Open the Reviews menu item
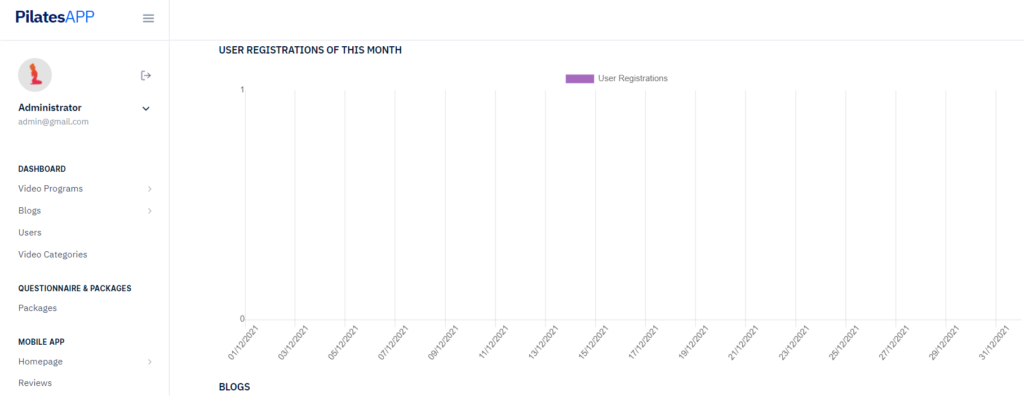 (35, 383)
